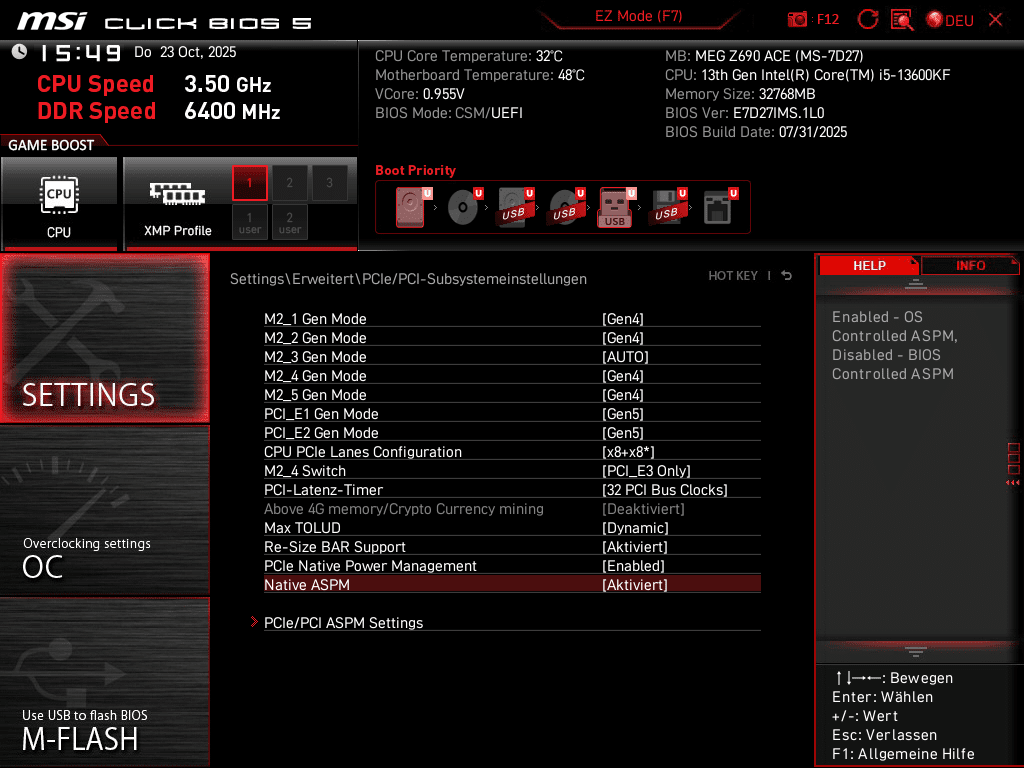The image size is (1024, 768).
Task: Change M2_4 Gen Mode value
Action: pos(622,376)
